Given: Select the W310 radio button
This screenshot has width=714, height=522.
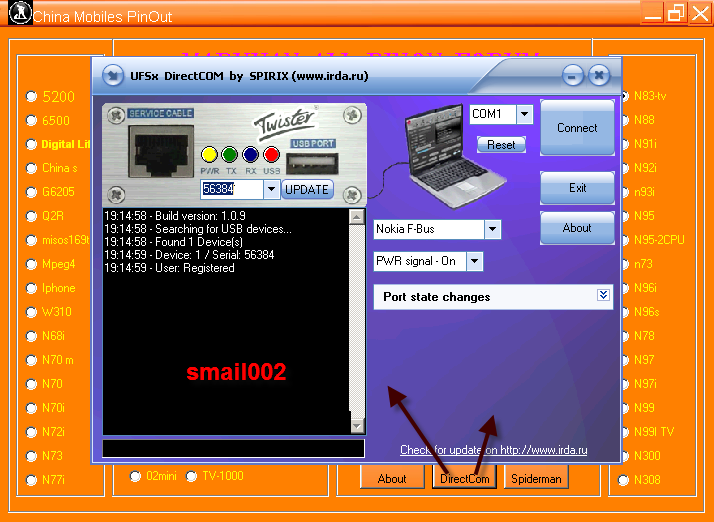Looking at the screenshot, I should 31,312.
